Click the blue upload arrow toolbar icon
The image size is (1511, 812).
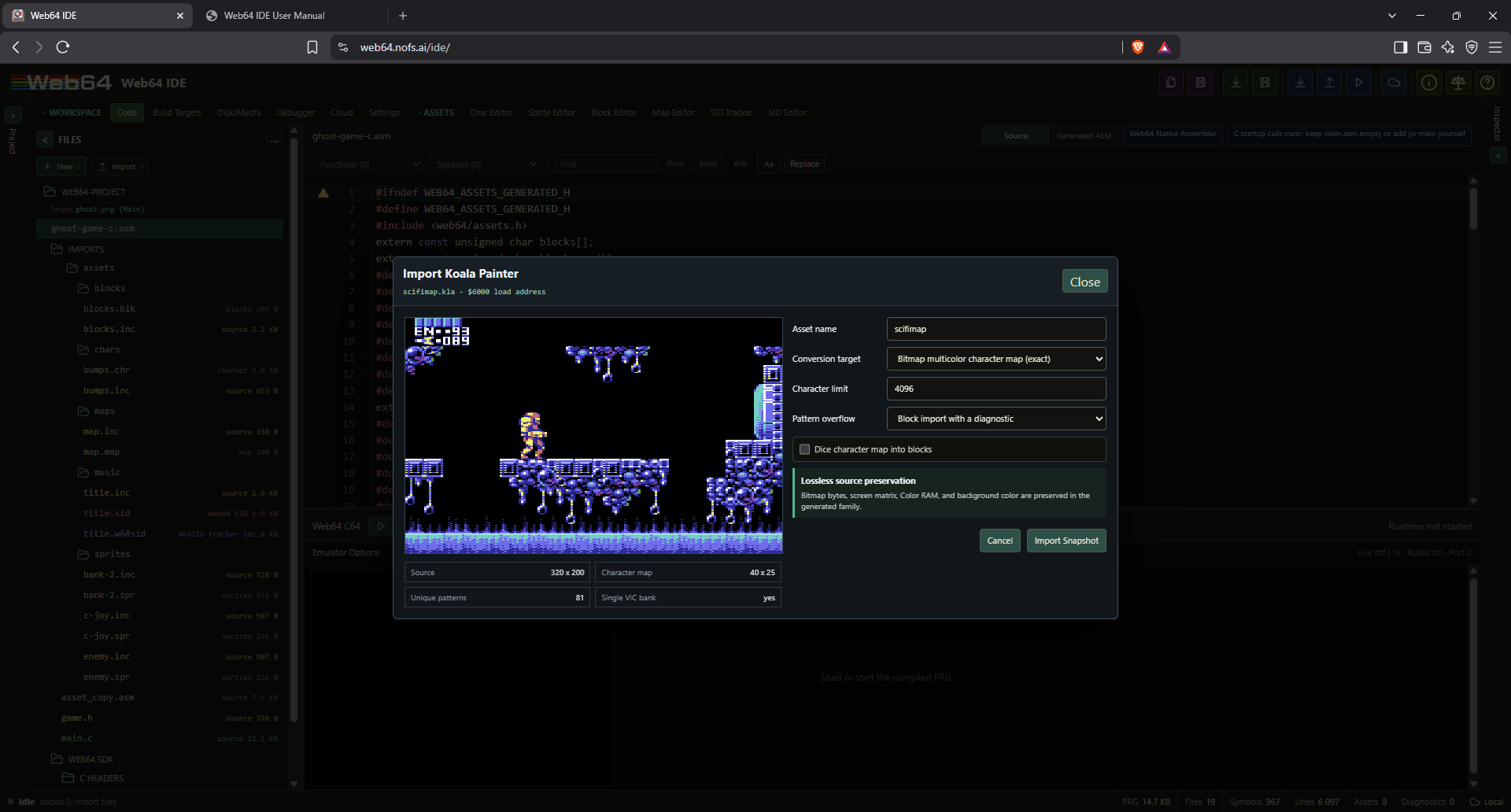tap(1329, 83)
